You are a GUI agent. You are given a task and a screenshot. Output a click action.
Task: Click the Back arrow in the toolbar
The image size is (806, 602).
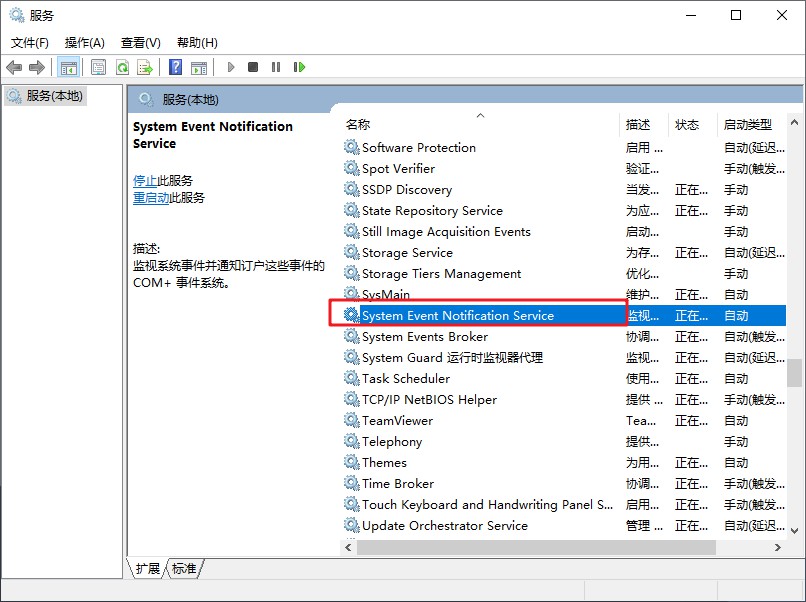[x=14, y=67]
